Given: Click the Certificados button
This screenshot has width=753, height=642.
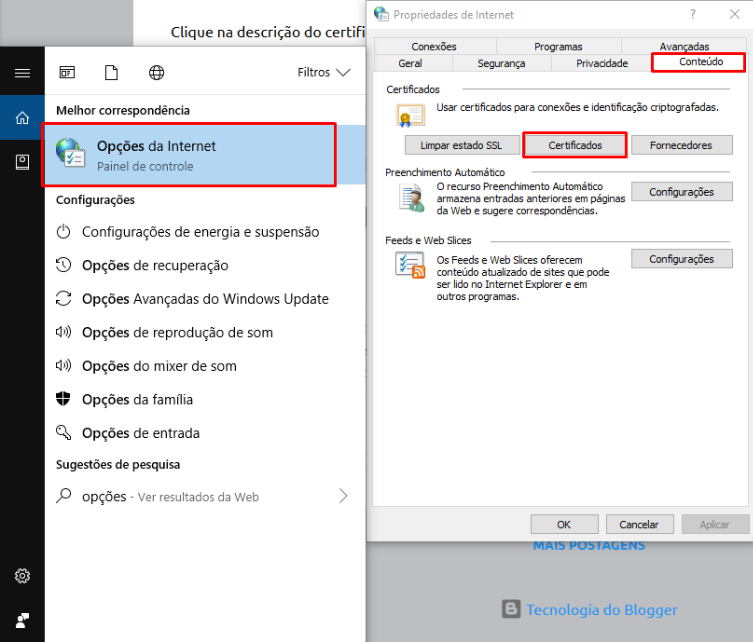Looking at the screenshot, I should click(575, 145).
